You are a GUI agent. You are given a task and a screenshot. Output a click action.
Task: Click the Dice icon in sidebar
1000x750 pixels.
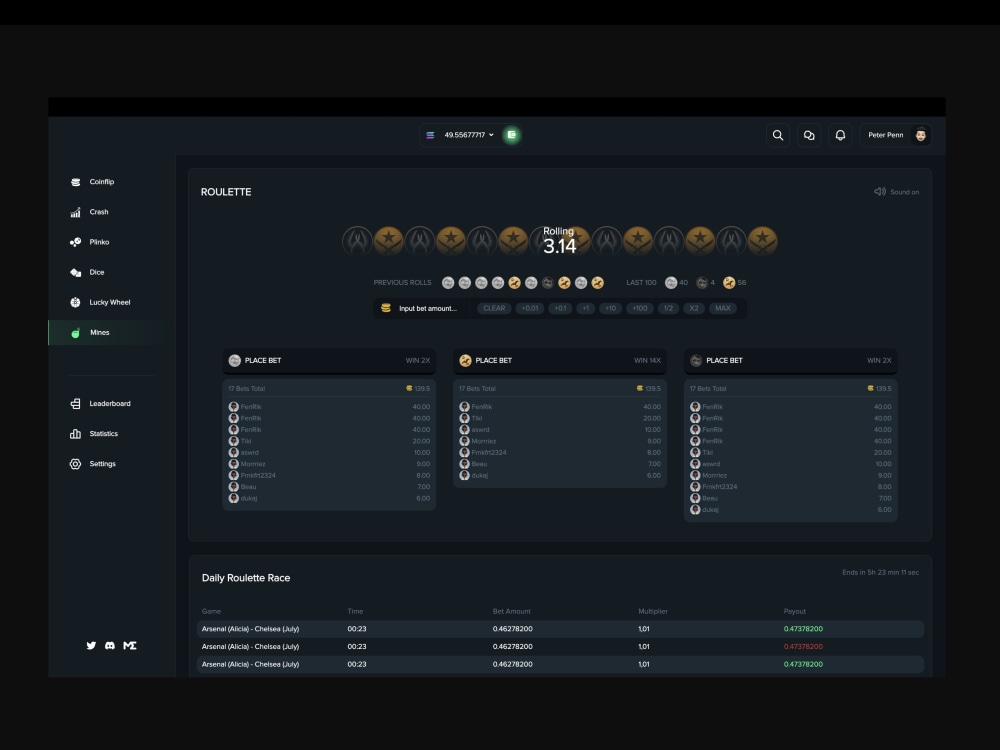pos(75,272)
